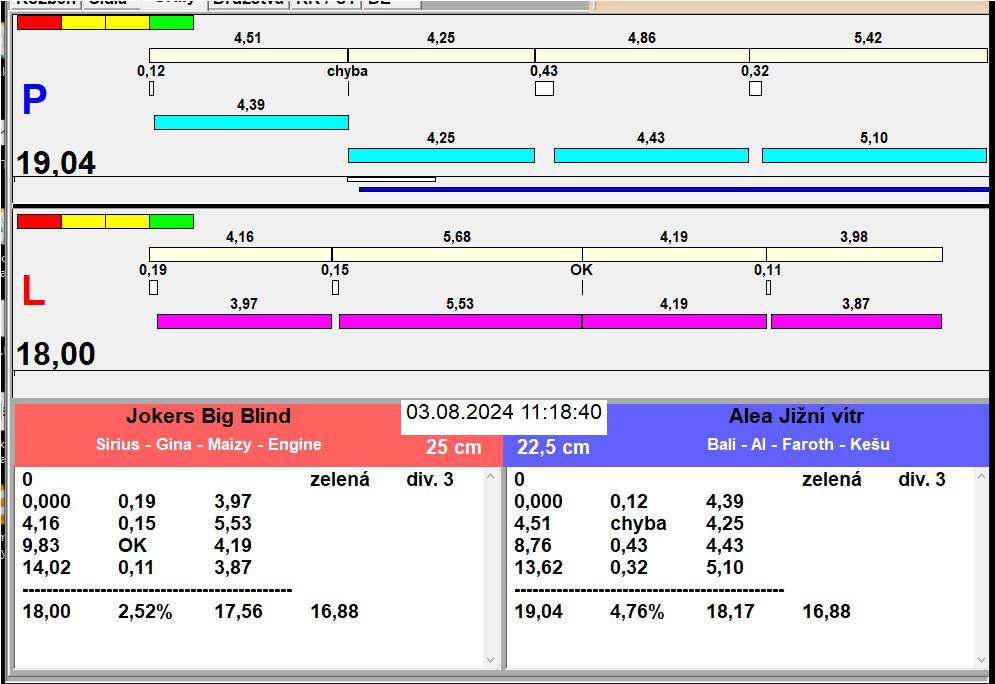Screen dimensions: 995x684
Task: Select the 'chyba' row in Alea results
Action: pos(638,523)
